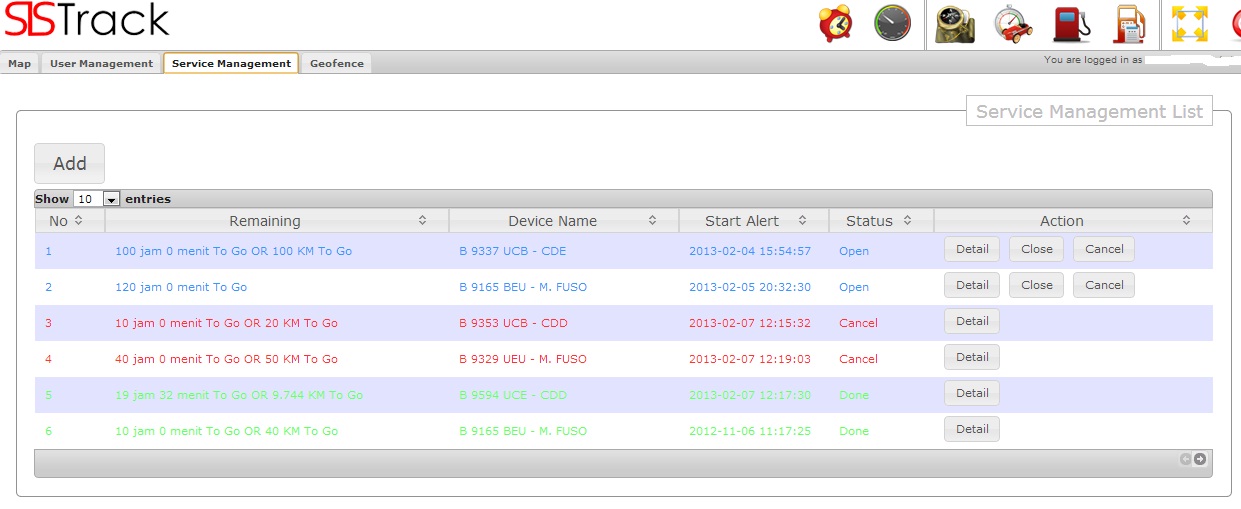This screenshot has height=509, width=1241.
Task: Click the compass and map icon
Action: pos(954,24)
